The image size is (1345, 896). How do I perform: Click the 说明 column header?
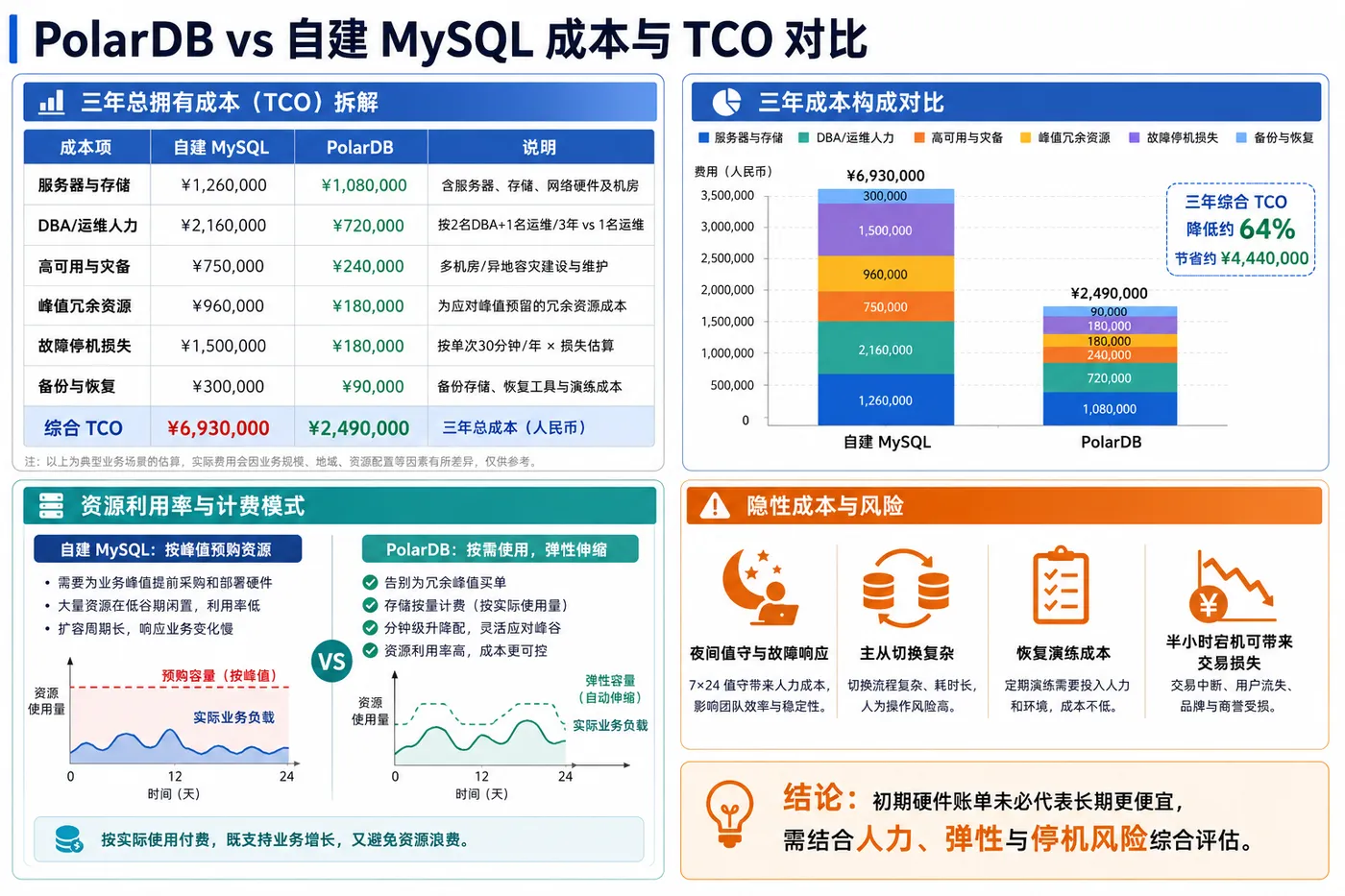pyautogui.click(x=540, y=147)
